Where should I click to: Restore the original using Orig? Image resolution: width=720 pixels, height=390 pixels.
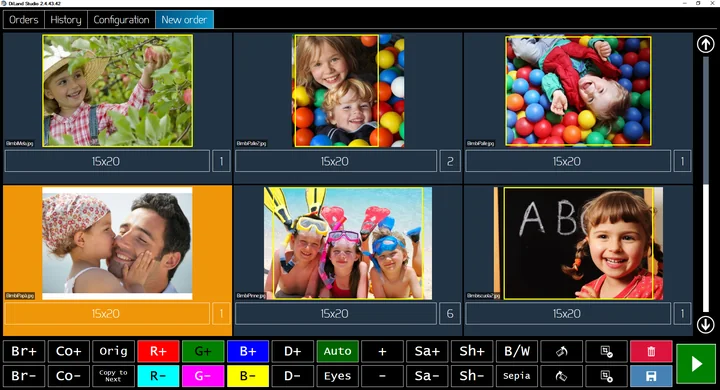113,351
